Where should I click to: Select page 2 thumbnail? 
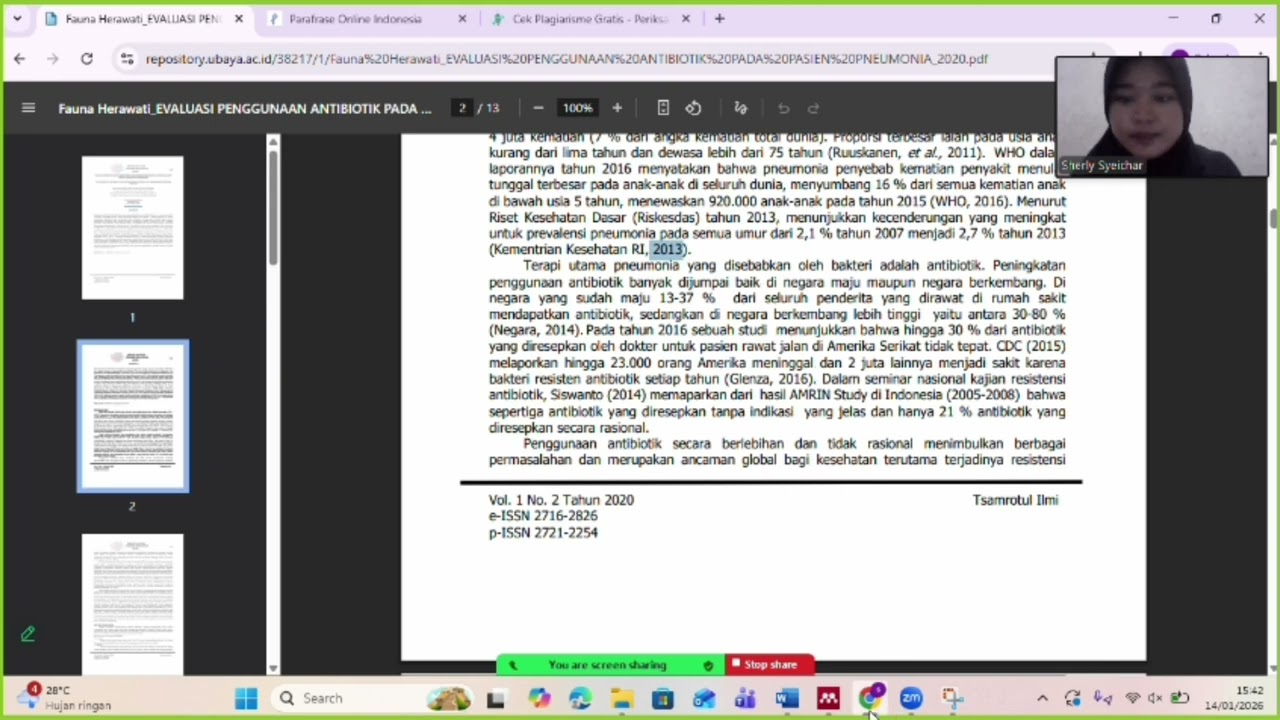pos(132,417)
